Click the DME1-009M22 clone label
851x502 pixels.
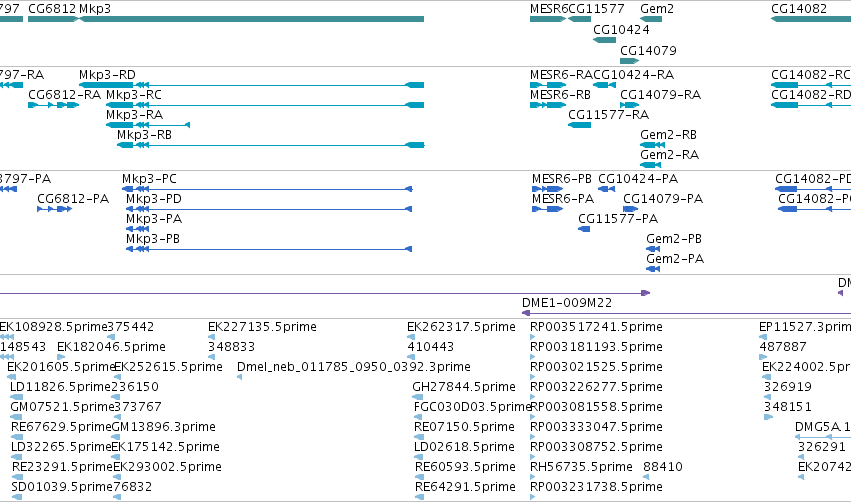tap(567, 302)
